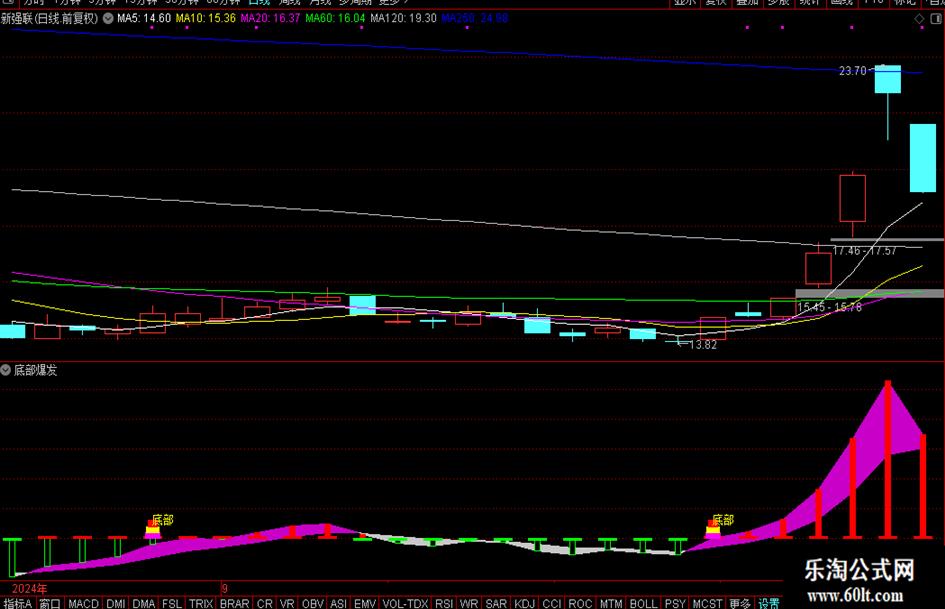Switch indicator to RSI

click(444, 603)
